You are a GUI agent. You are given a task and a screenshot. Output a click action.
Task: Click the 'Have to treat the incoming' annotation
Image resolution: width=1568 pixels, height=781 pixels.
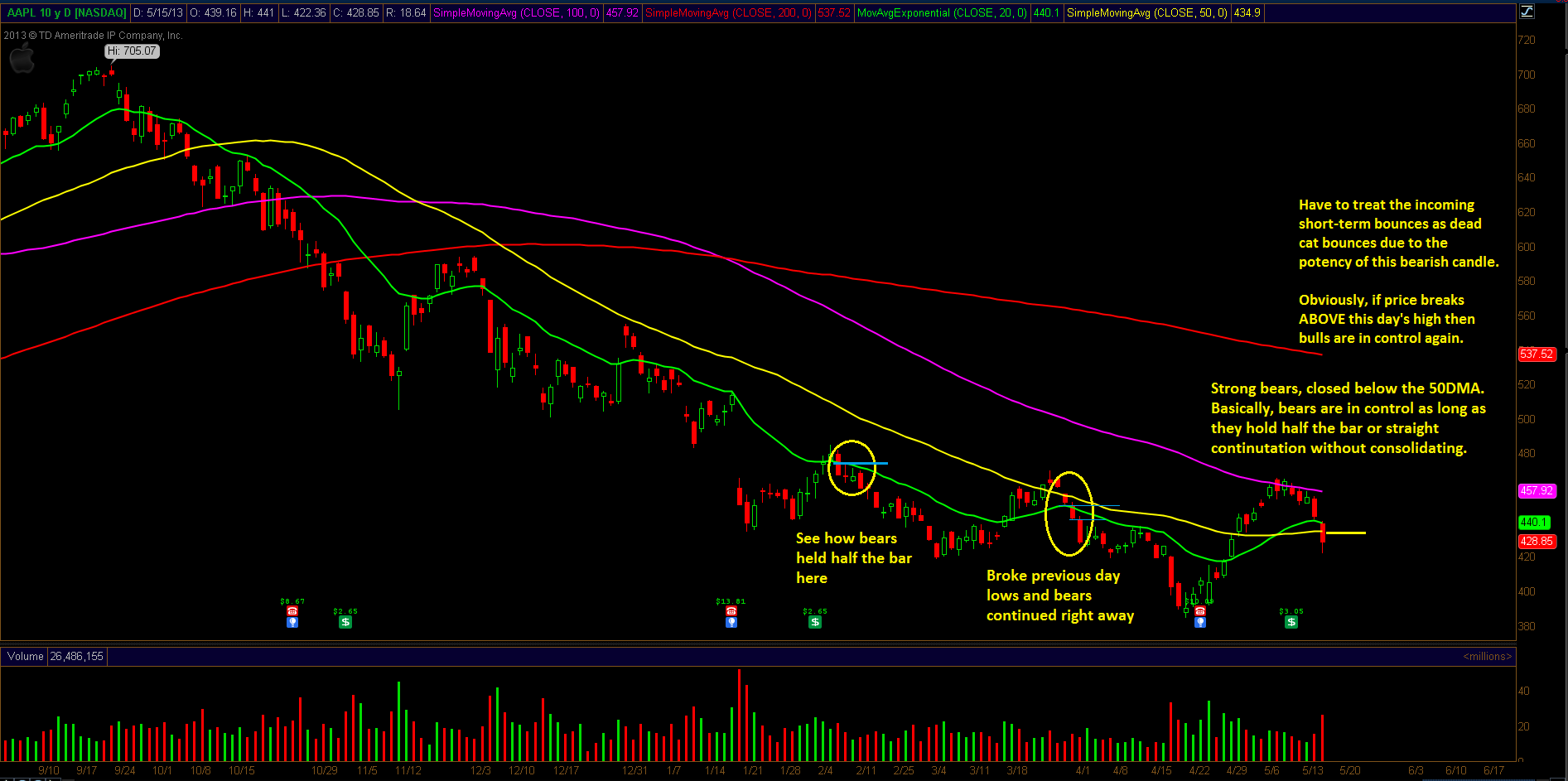point(1398,233)
